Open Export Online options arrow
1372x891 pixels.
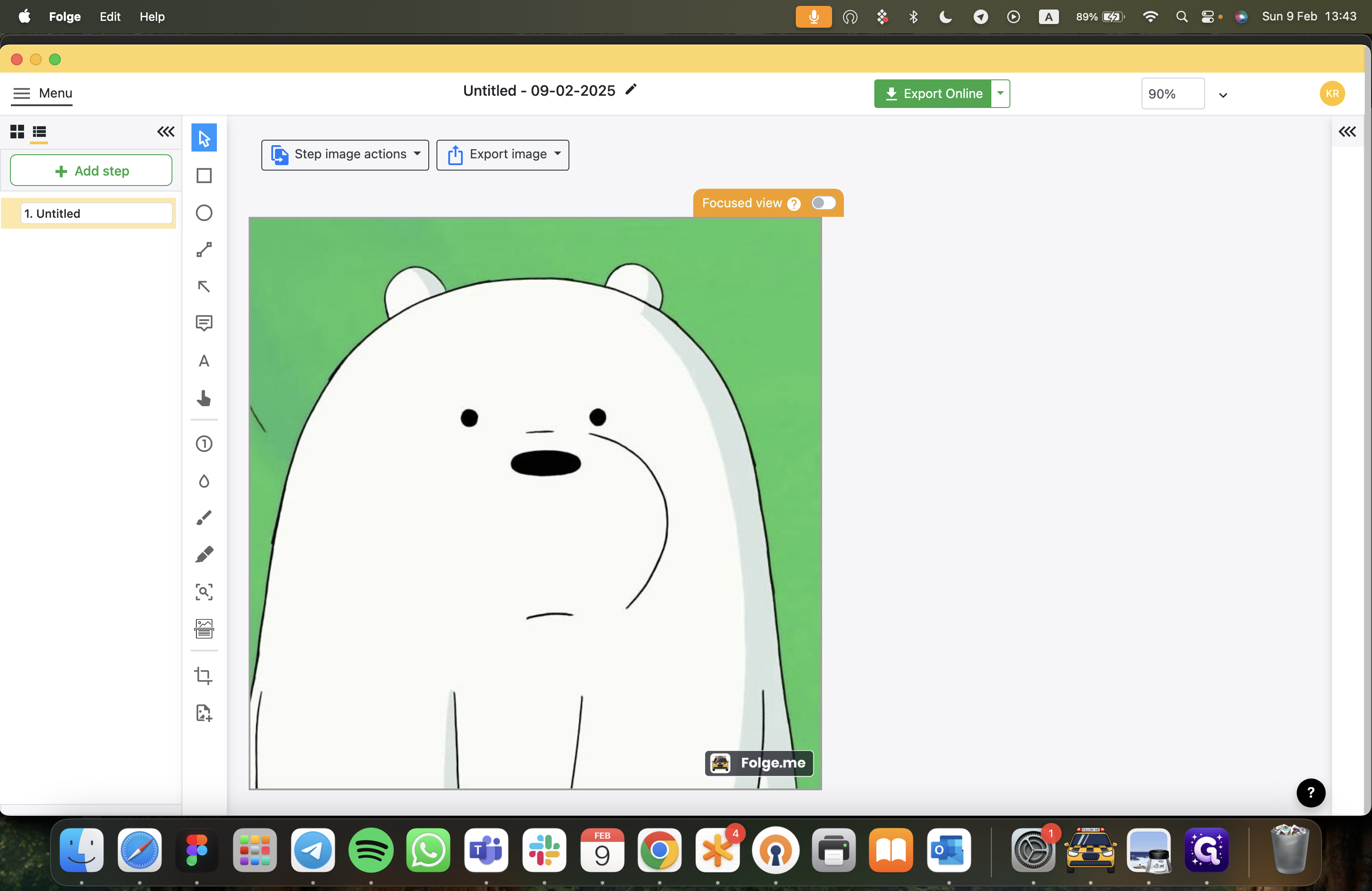tap(1001, 93)
